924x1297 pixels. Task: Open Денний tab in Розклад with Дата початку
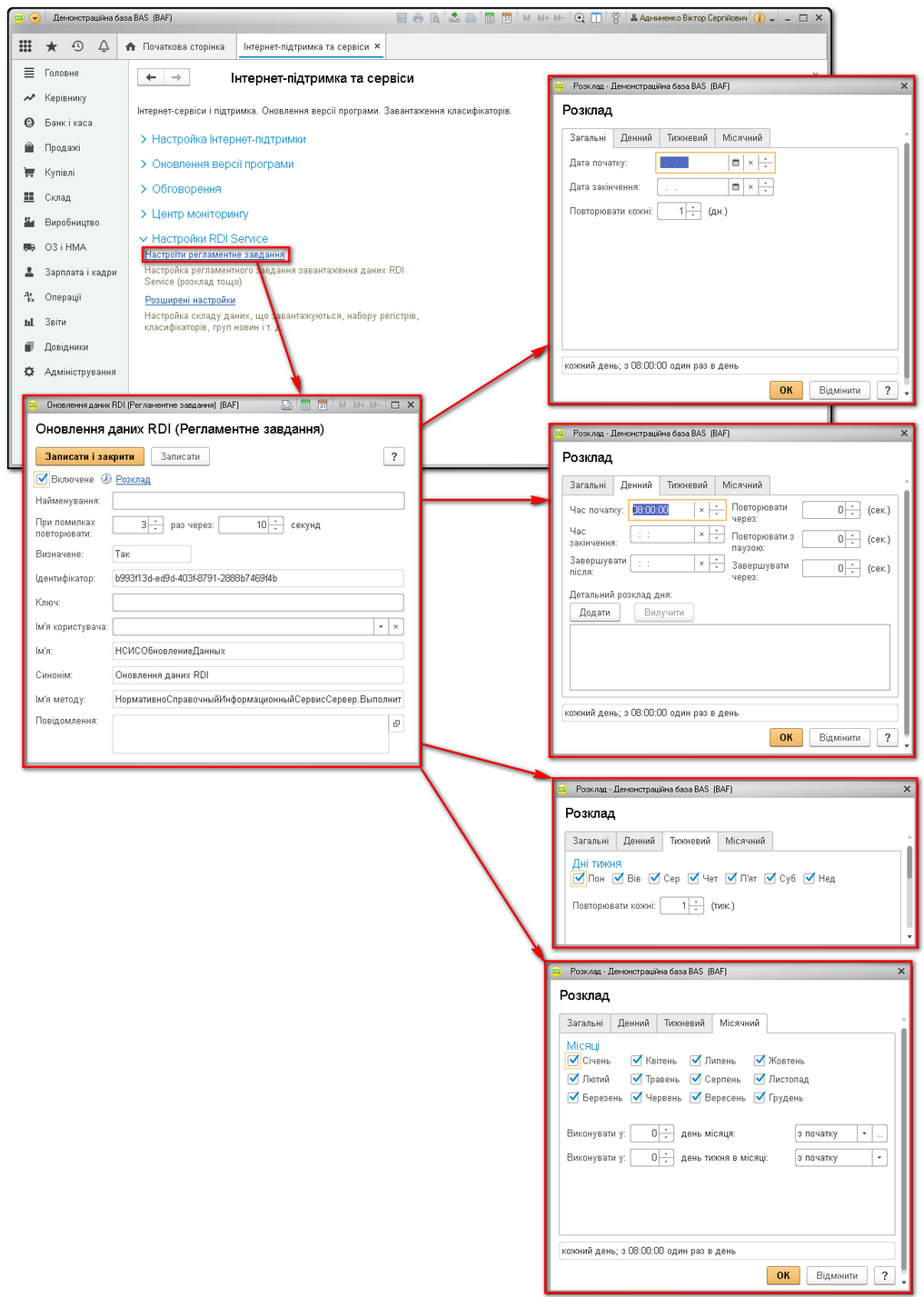(x=637, y=138)
